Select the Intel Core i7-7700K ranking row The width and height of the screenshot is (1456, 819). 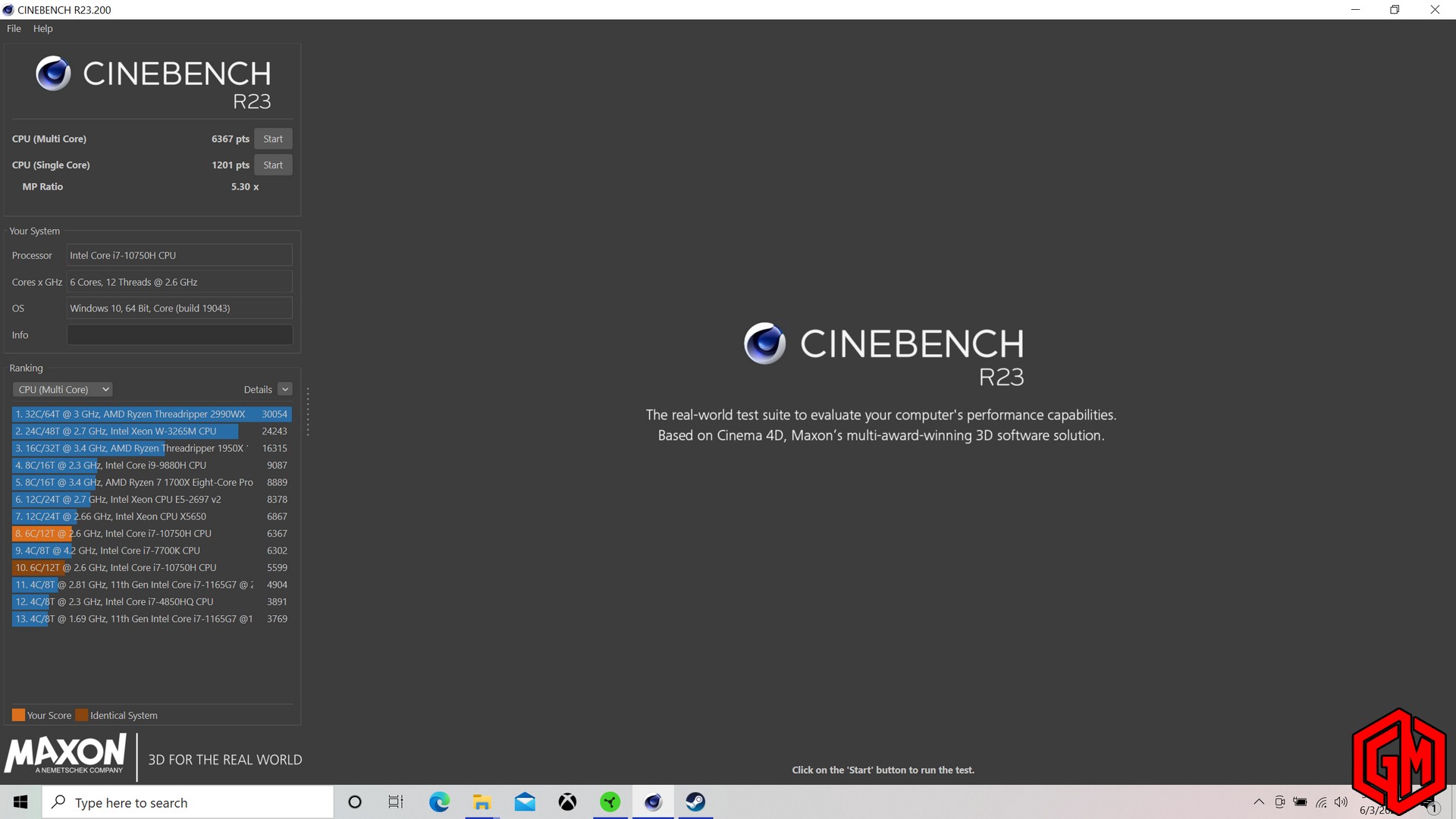pos(152,551)
